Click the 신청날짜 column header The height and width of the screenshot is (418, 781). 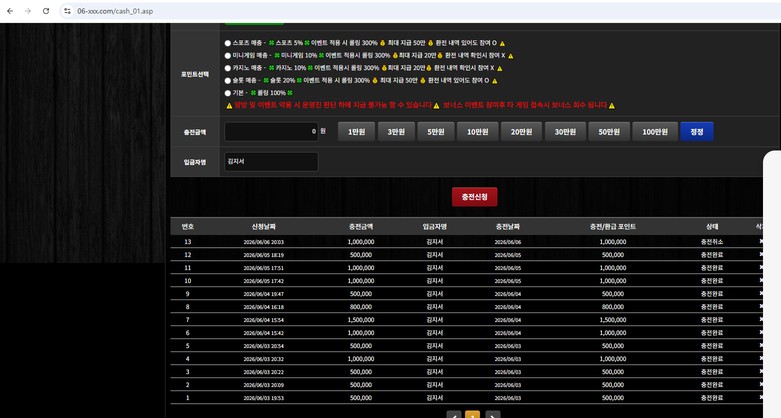click(x=263, y=226)
